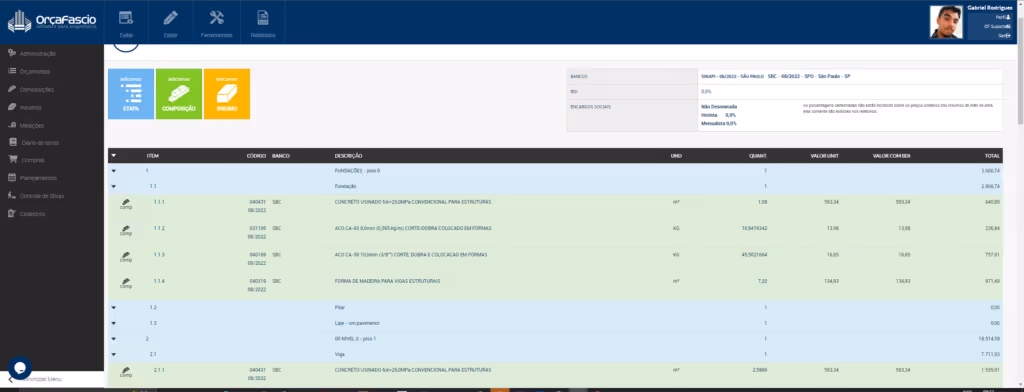Collapse item 1 Fundações row arrow

click(x=114, y=171)
